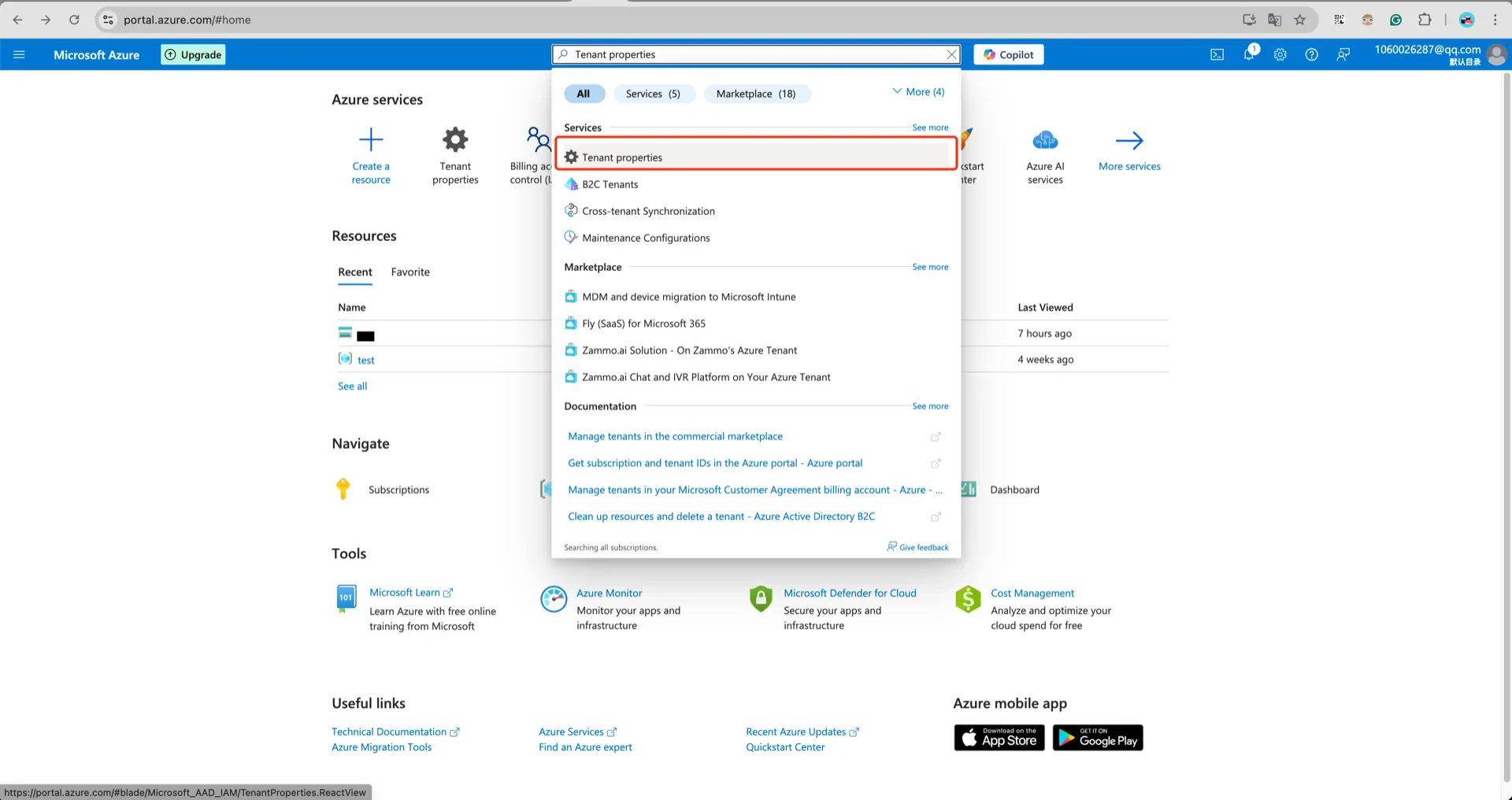Click the Subscriptions key icon
This screenshot has height=800, width=1512.
pyautogui.click(x=343, y=489)
